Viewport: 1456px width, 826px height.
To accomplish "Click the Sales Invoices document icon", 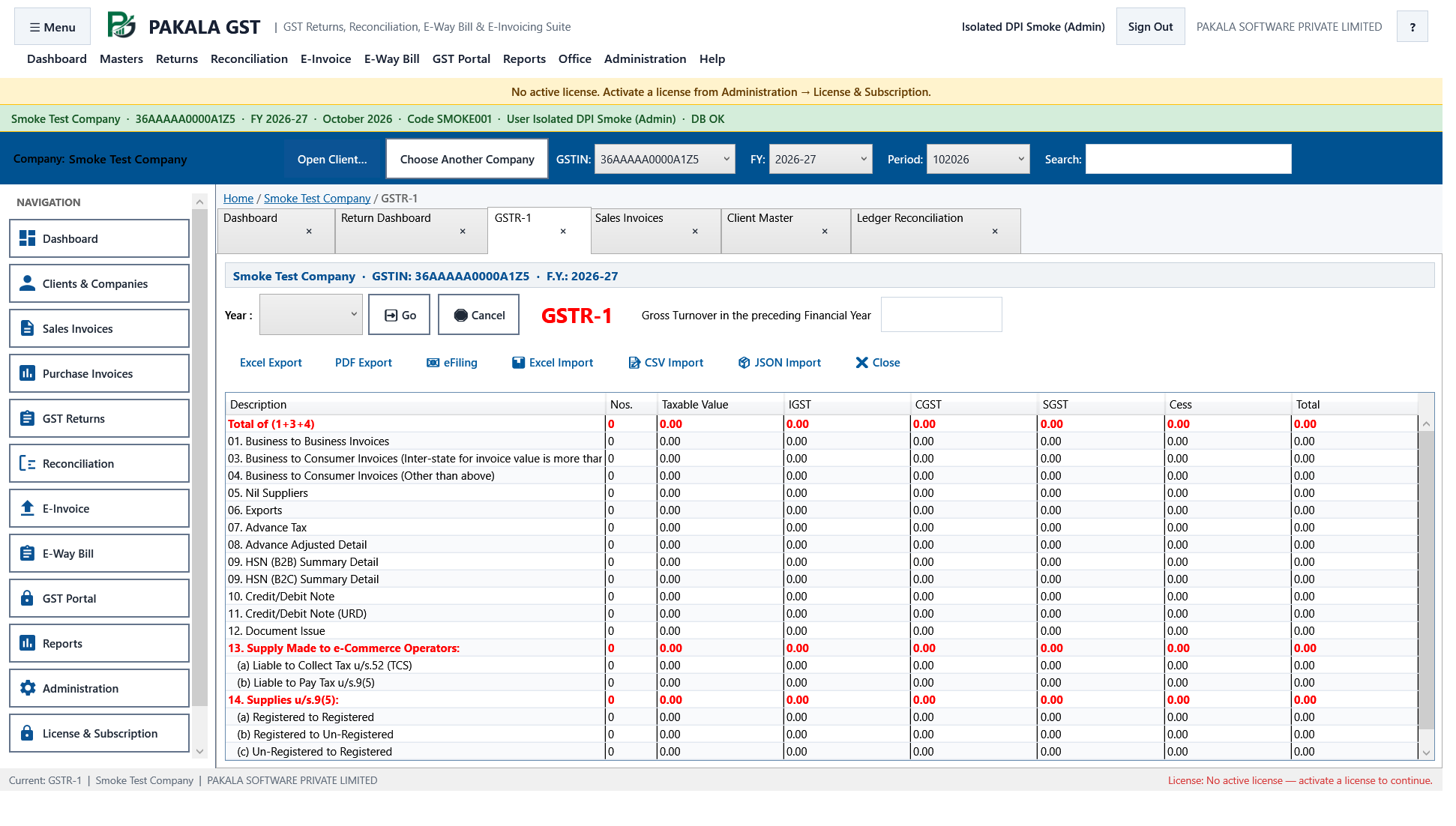I will (27, 328).
